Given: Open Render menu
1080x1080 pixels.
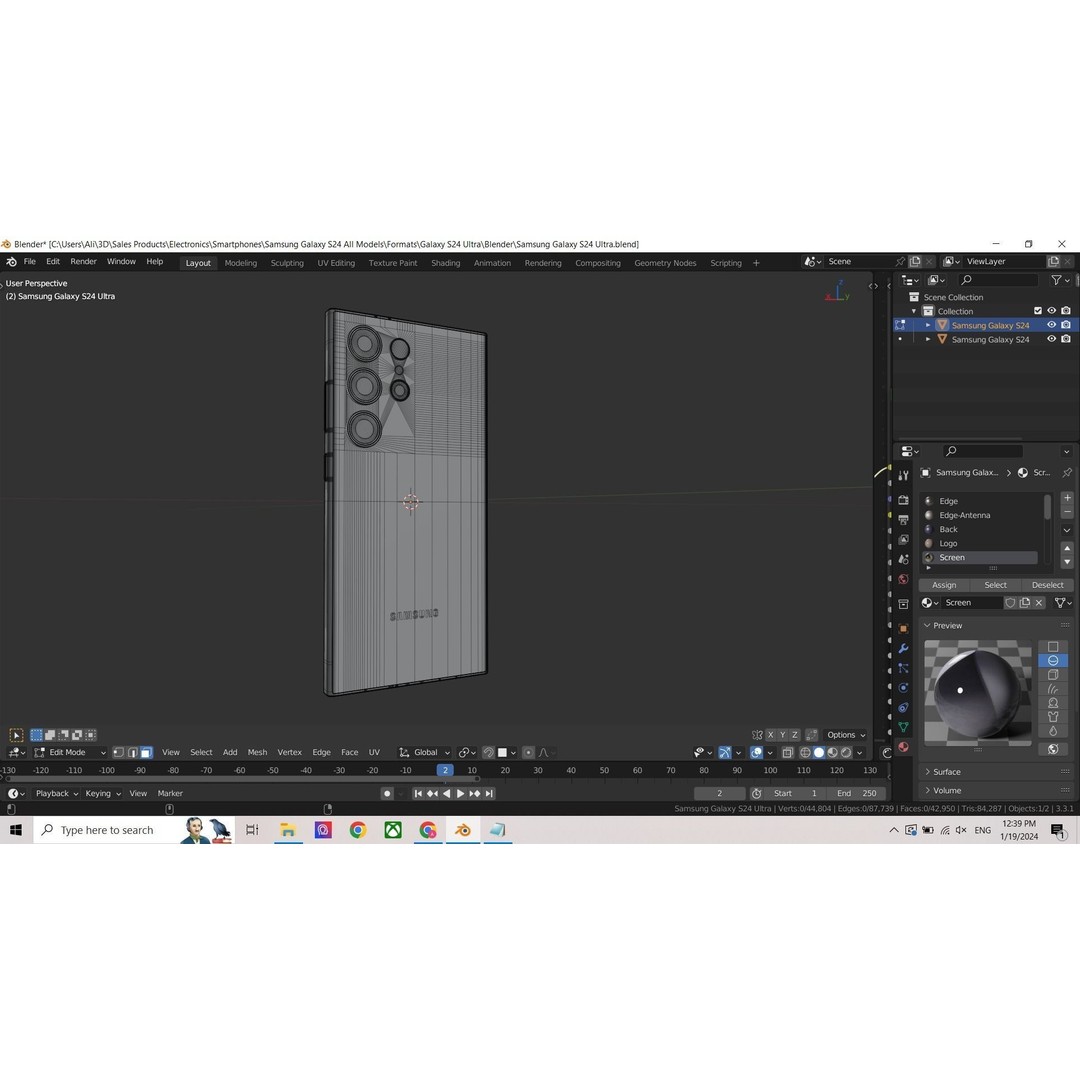Looking at the screenshot, I should pyautogui.click(x=83, y=262).
